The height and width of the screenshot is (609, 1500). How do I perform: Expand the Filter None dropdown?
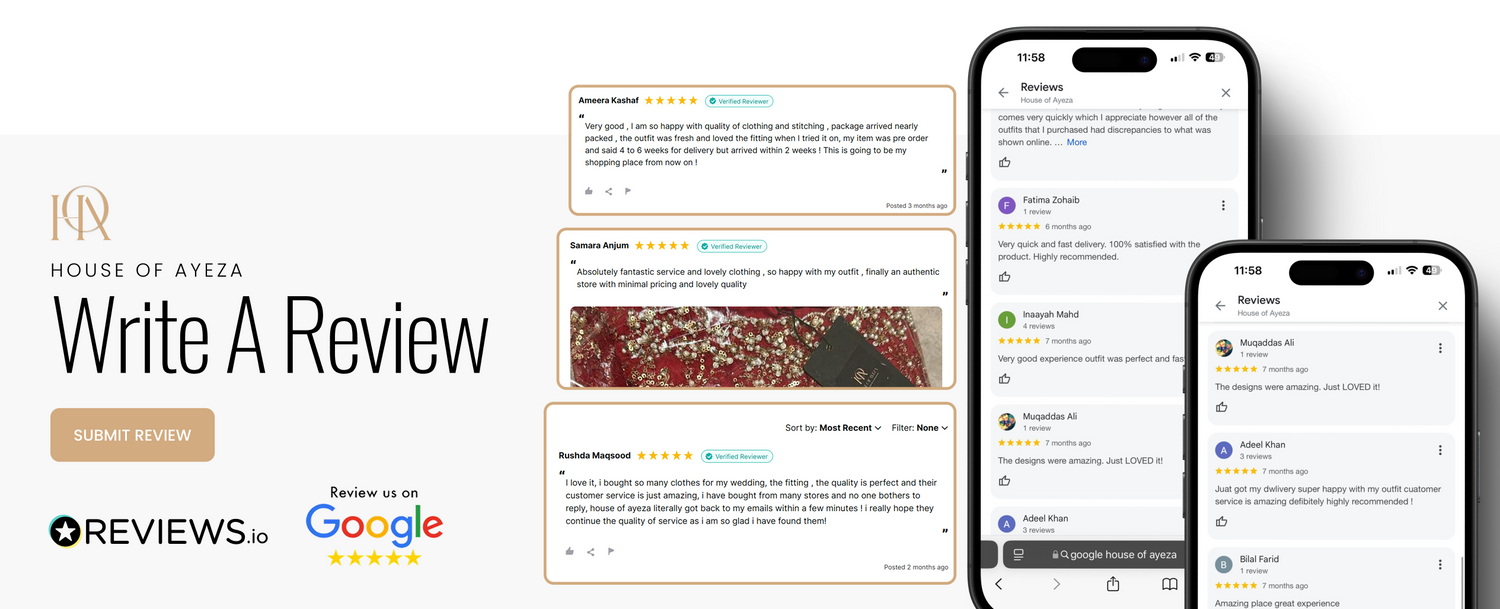[x=919, y=428]
